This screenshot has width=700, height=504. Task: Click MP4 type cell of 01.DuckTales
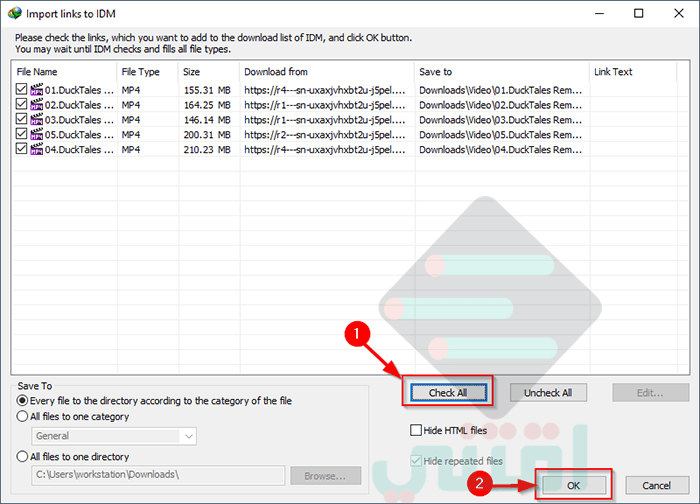(x=131, y=90)
